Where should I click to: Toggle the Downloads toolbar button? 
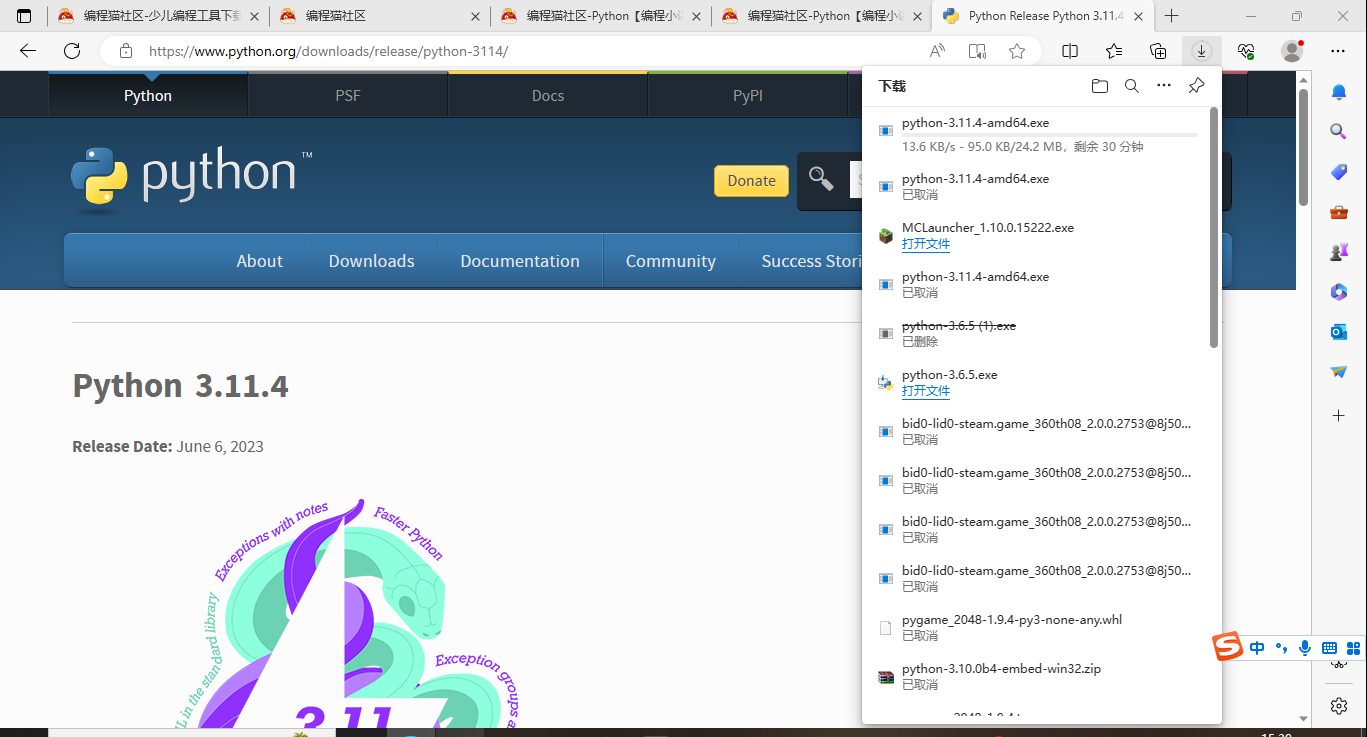(x=1201, y=51)
